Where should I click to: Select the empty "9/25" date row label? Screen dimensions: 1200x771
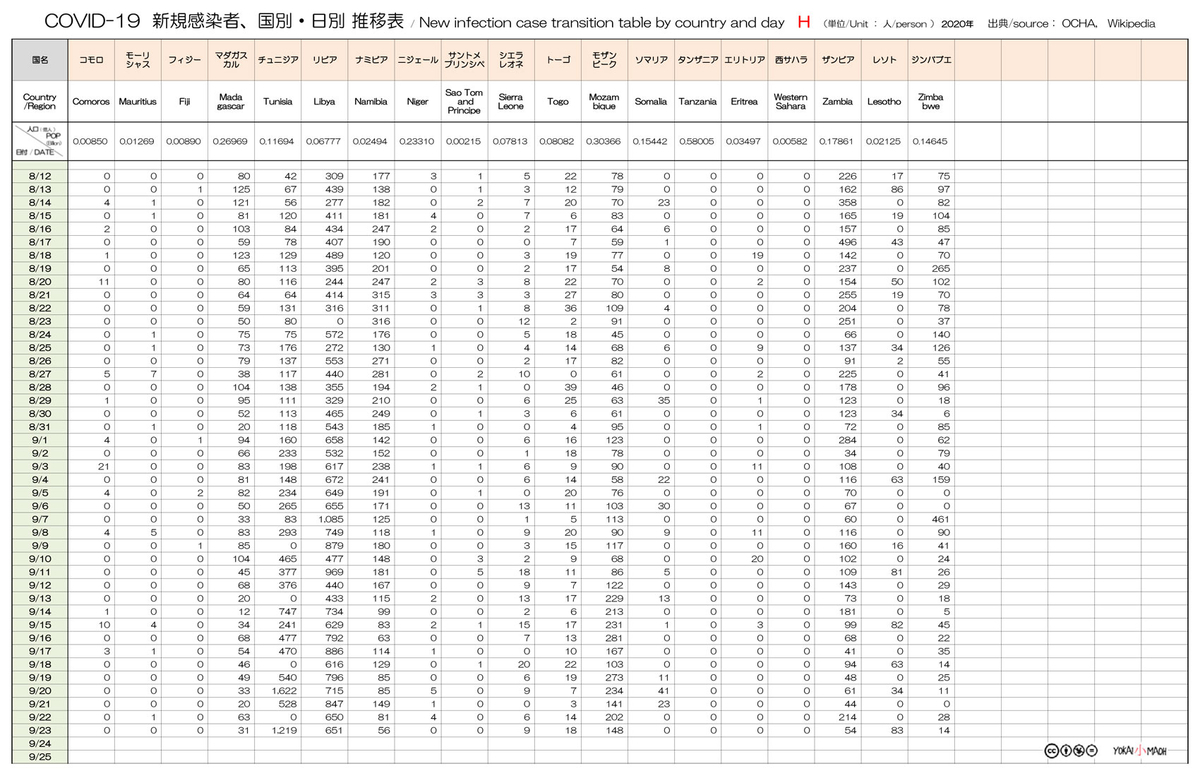pyautogui.click(x=40, y=757)
